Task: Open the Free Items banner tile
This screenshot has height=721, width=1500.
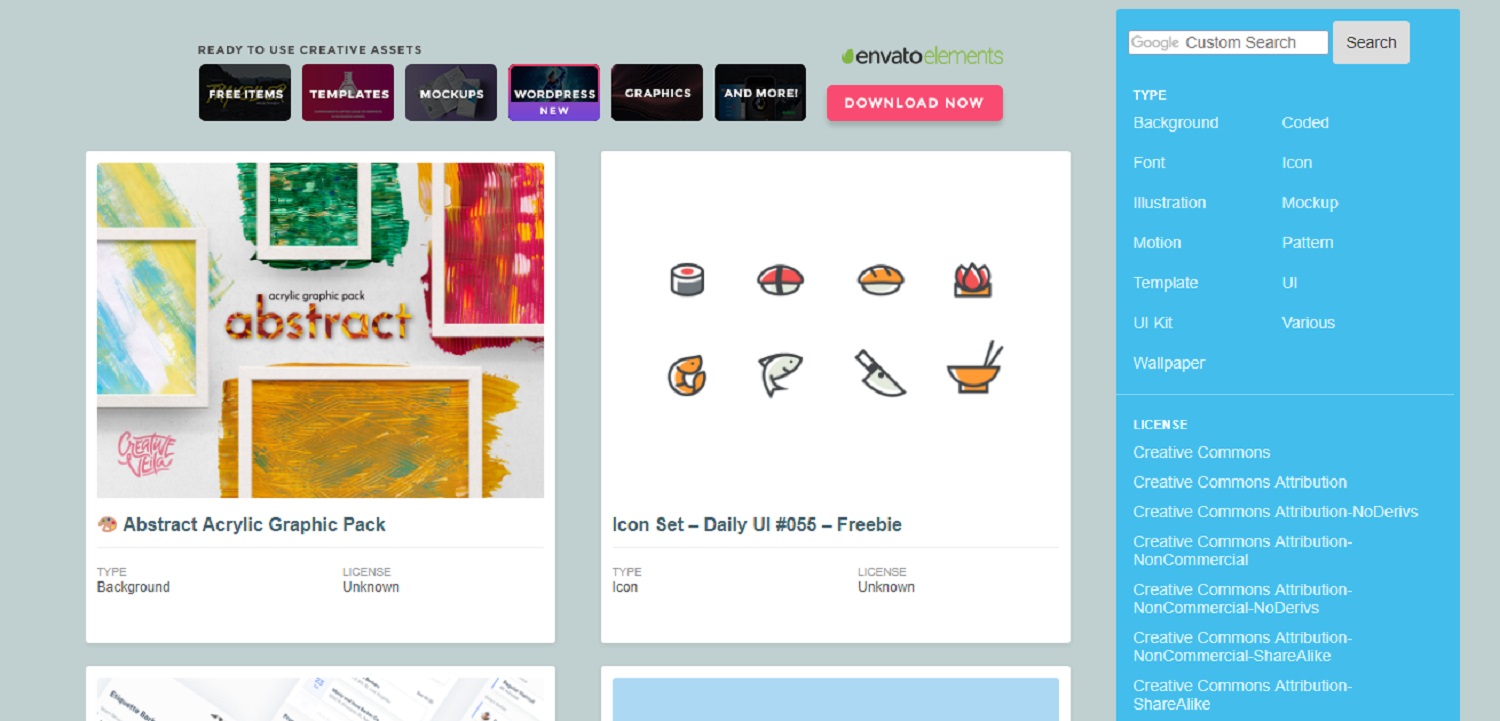Action: tap(245, 93)
